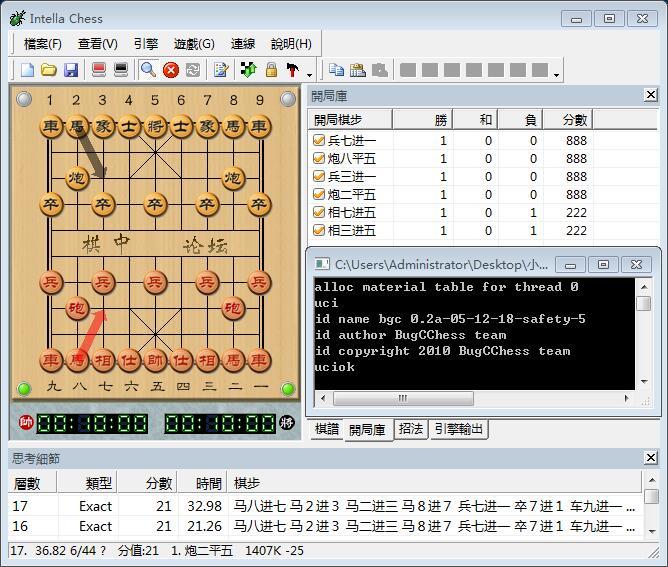Click the 分值:21 status bar entry
Screen dimensions: 668x567
pos(138,550)
